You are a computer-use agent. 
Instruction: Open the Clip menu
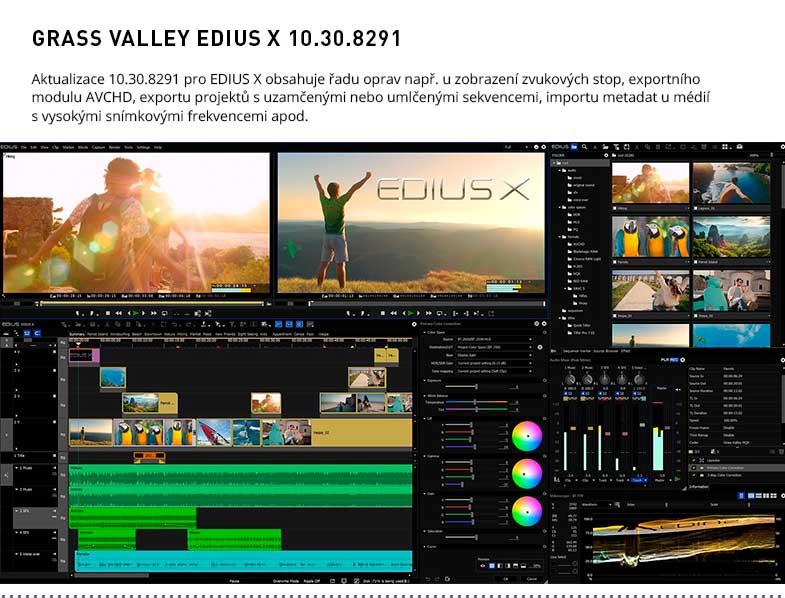click(x=56, y=147)
